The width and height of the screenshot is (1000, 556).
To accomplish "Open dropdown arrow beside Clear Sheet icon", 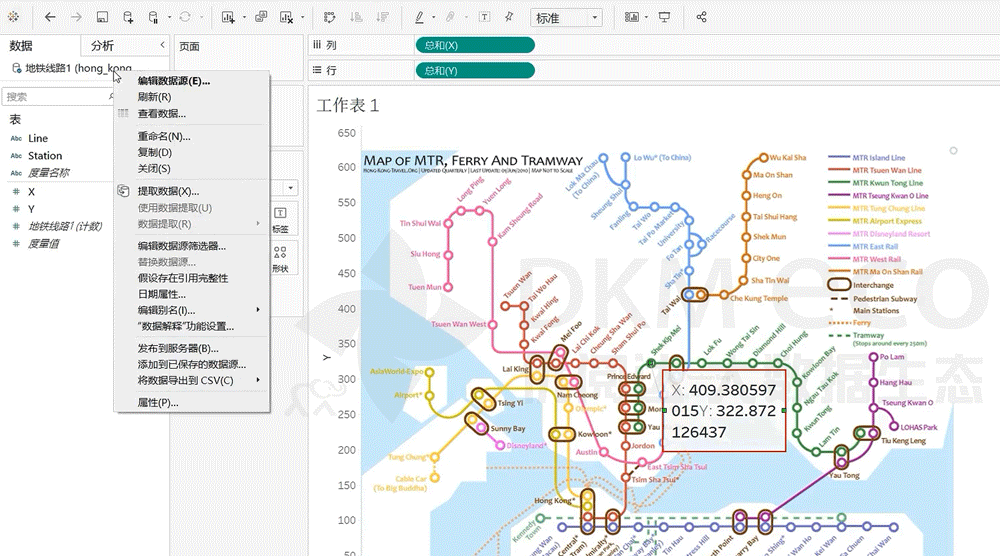I will pos(302,17).
